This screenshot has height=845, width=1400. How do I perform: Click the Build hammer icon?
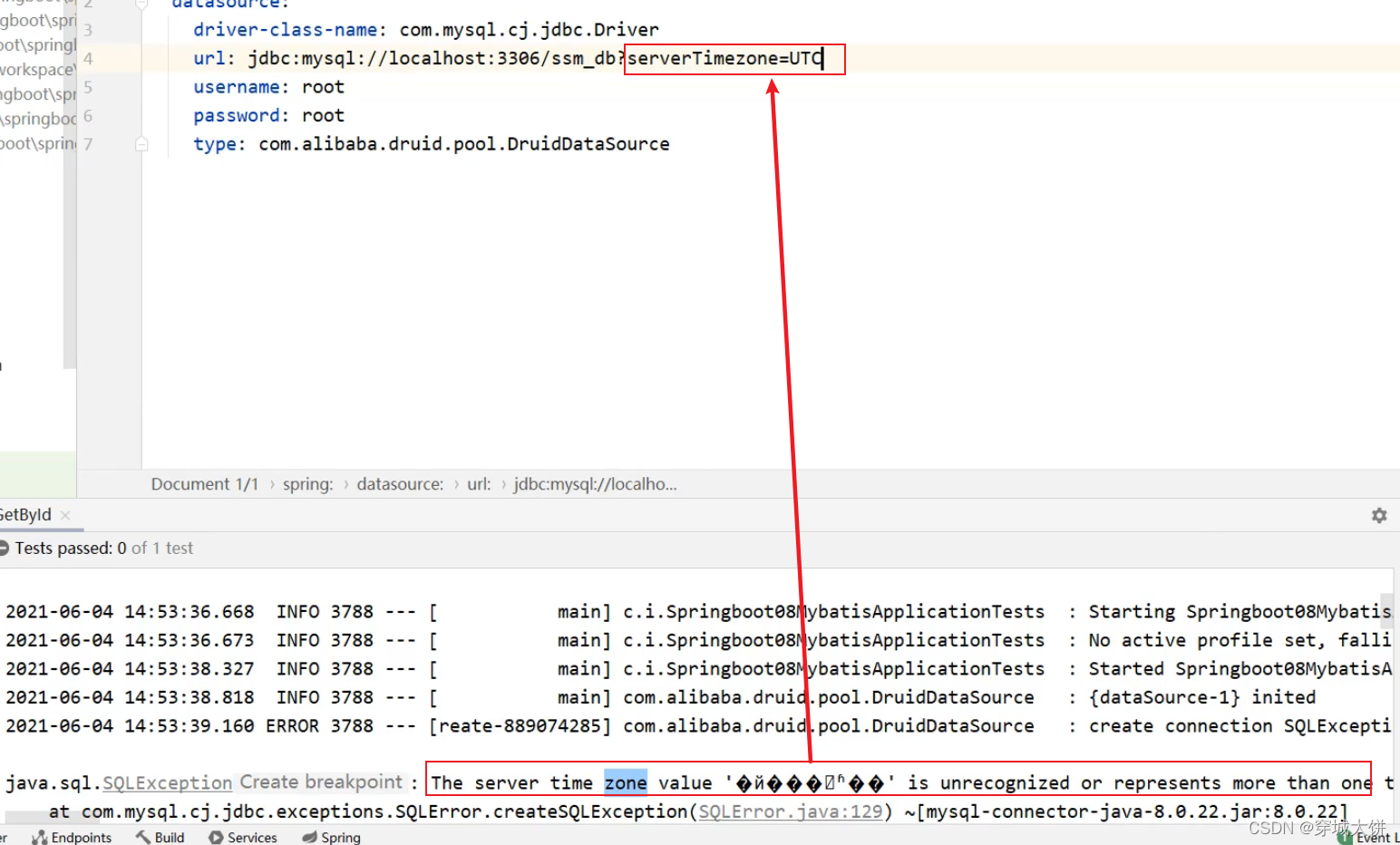click(143, 837)
